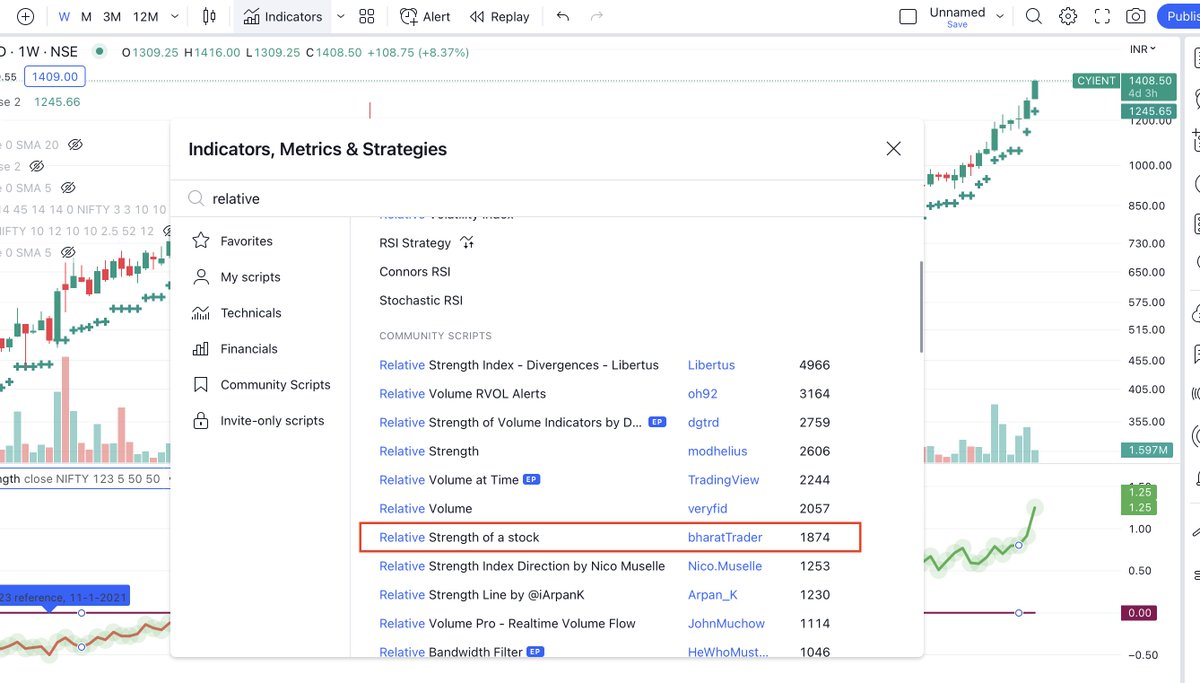Screen dimensions: 1200x683
Task: Open author profile Libertus
Action: [711, 365]
